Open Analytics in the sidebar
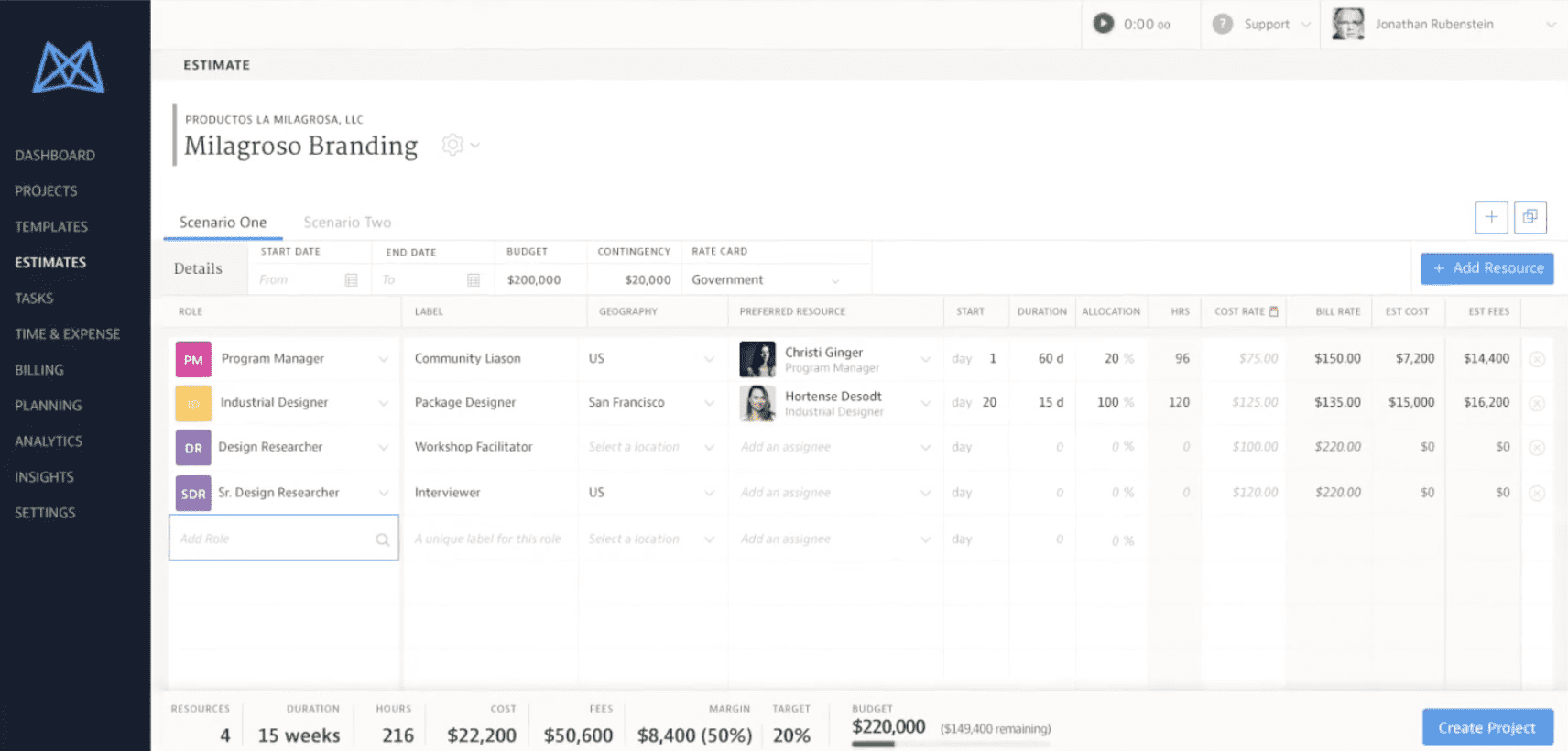 click(49, 441)
